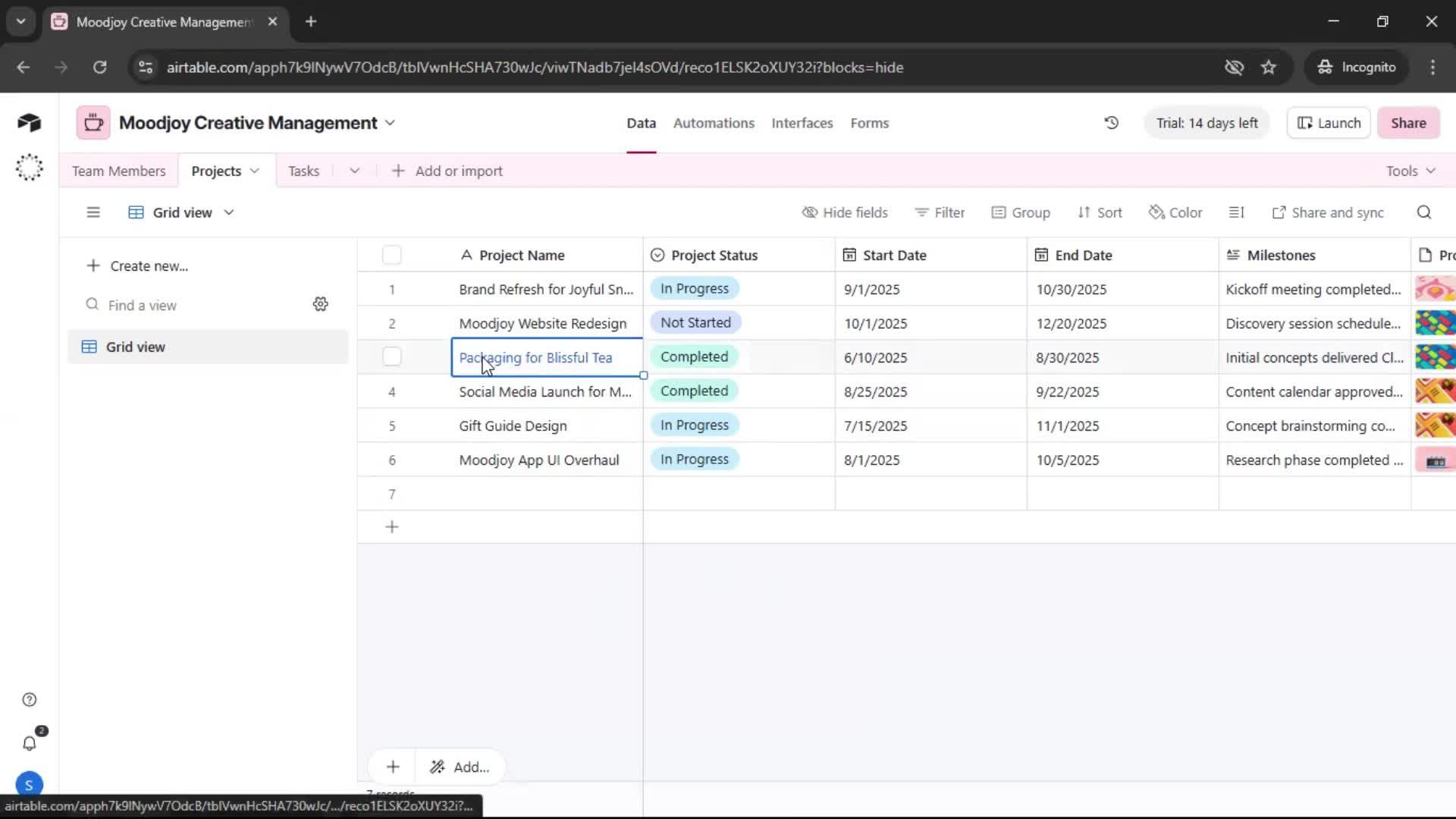Click the address bar URL

(x=535, y=67)
